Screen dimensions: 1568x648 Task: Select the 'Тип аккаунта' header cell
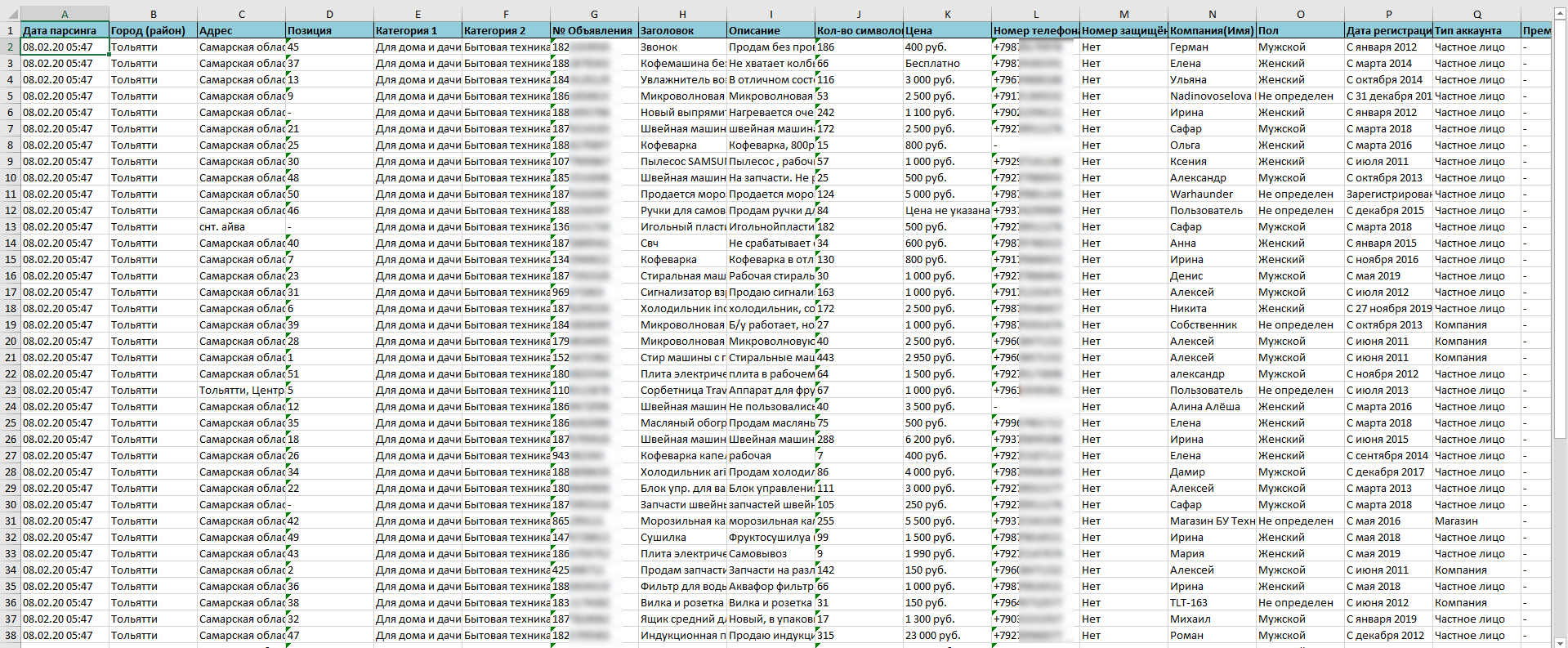pos(1476,30)
